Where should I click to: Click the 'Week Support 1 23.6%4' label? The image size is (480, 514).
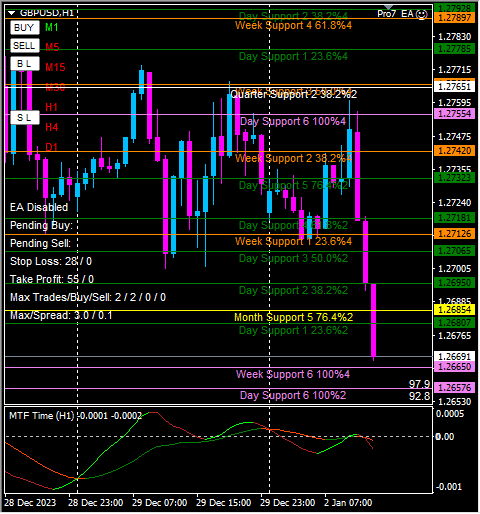(x=293, y=241)
